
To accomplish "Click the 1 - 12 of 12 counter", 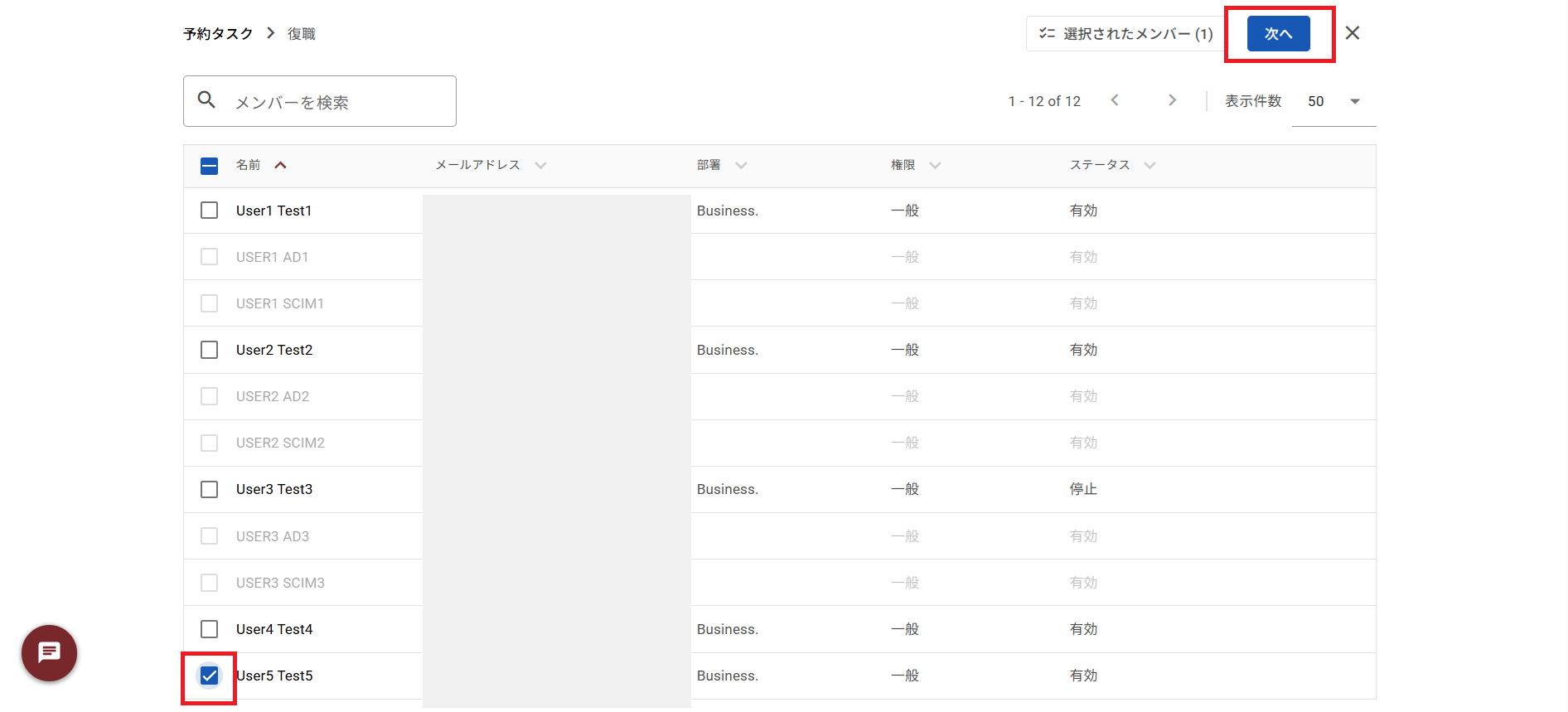I will tap(1044, 101).
